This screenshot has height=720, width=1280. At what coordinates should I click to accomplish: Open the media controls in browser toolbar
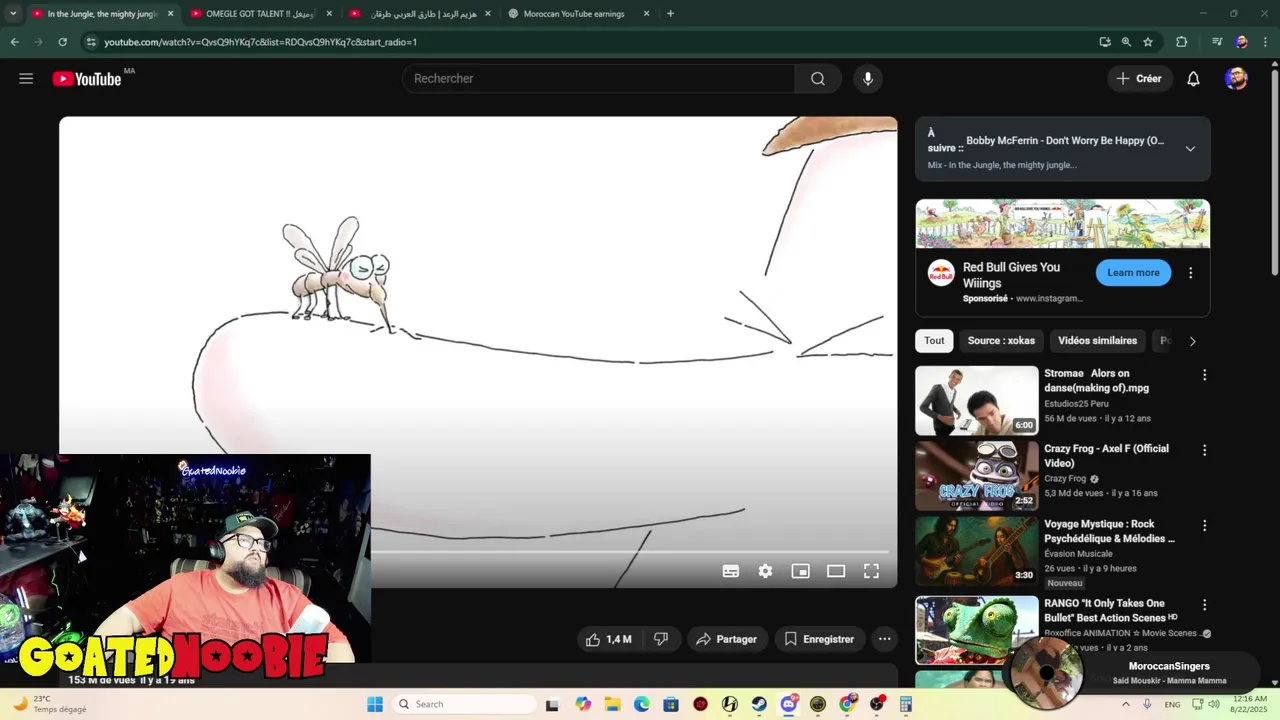coord(1217,42)
